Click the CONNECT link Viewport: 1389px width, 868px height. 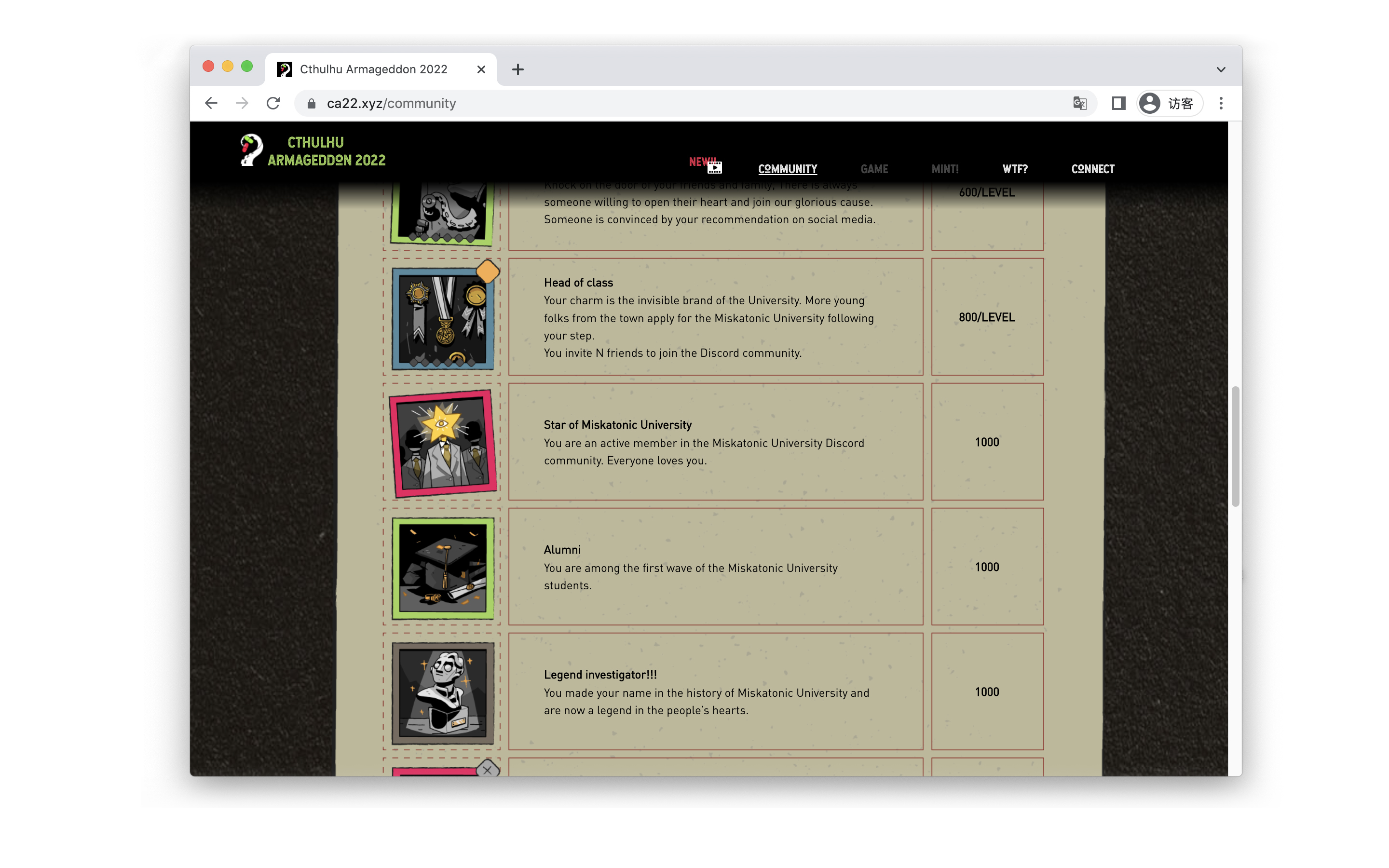(x=1093, y=169)
